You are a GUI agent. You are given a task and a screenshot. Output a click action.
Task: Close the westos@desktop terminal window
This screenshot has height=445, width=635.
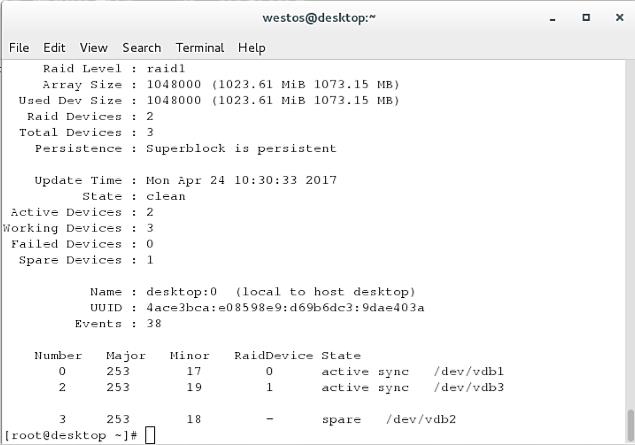tap(620, 17)
